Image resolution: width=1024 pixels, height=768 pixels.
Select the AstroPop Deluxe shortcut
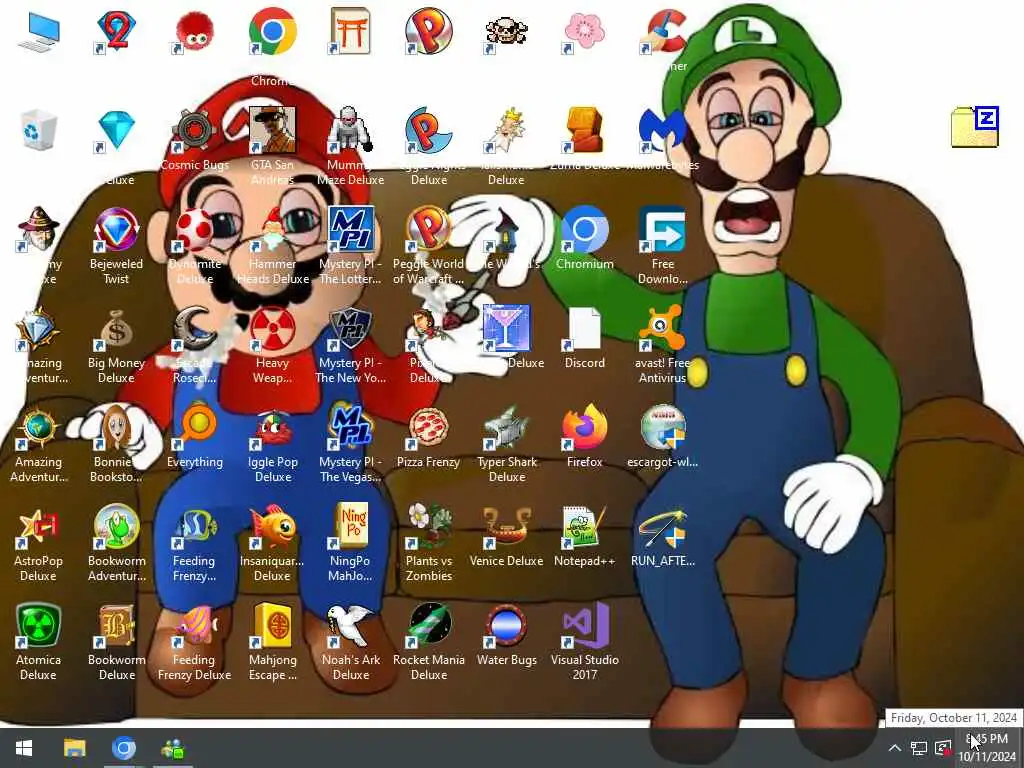[39, 528]
